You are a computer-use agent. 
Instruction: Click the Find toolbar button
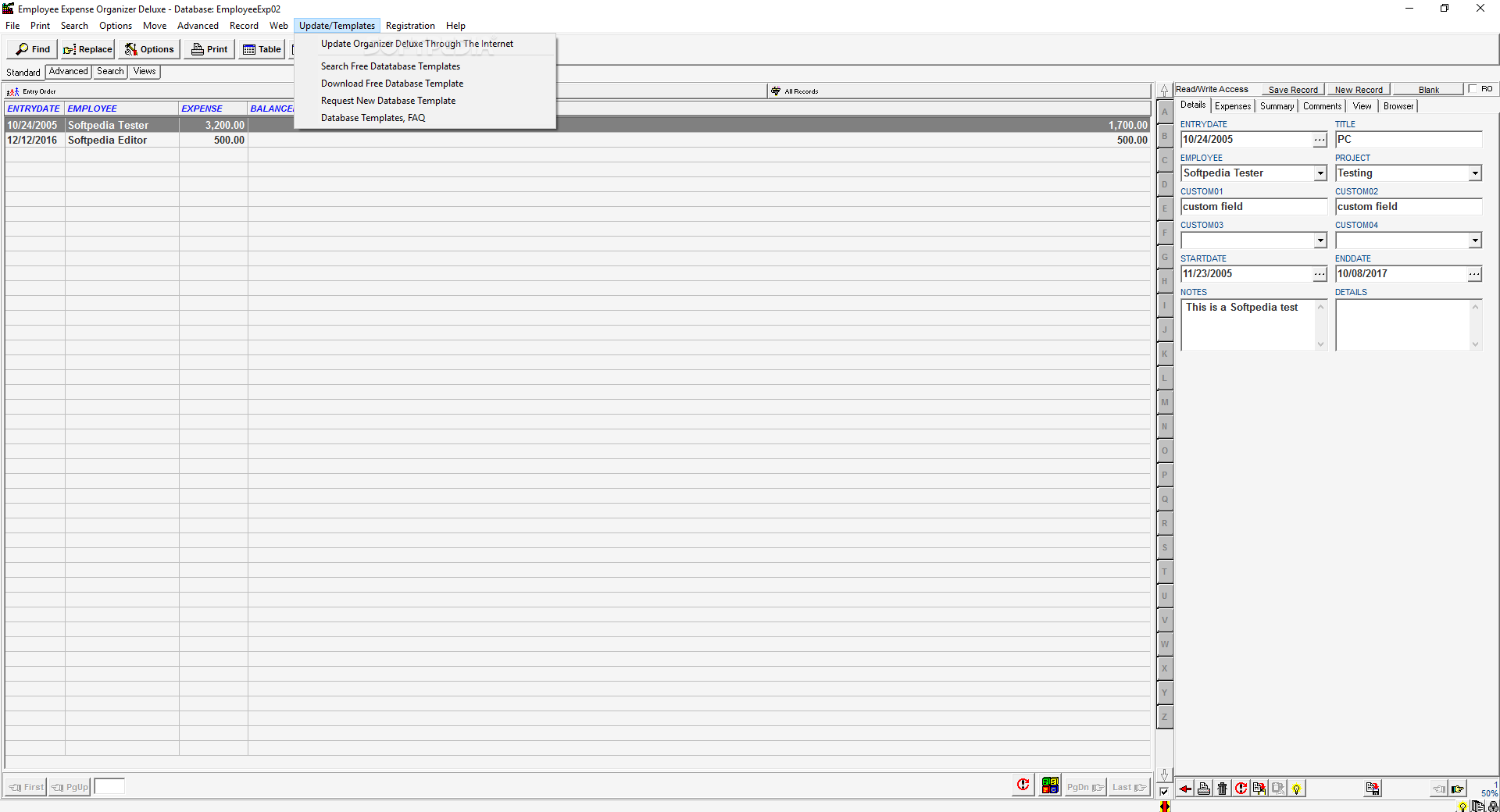33,49
